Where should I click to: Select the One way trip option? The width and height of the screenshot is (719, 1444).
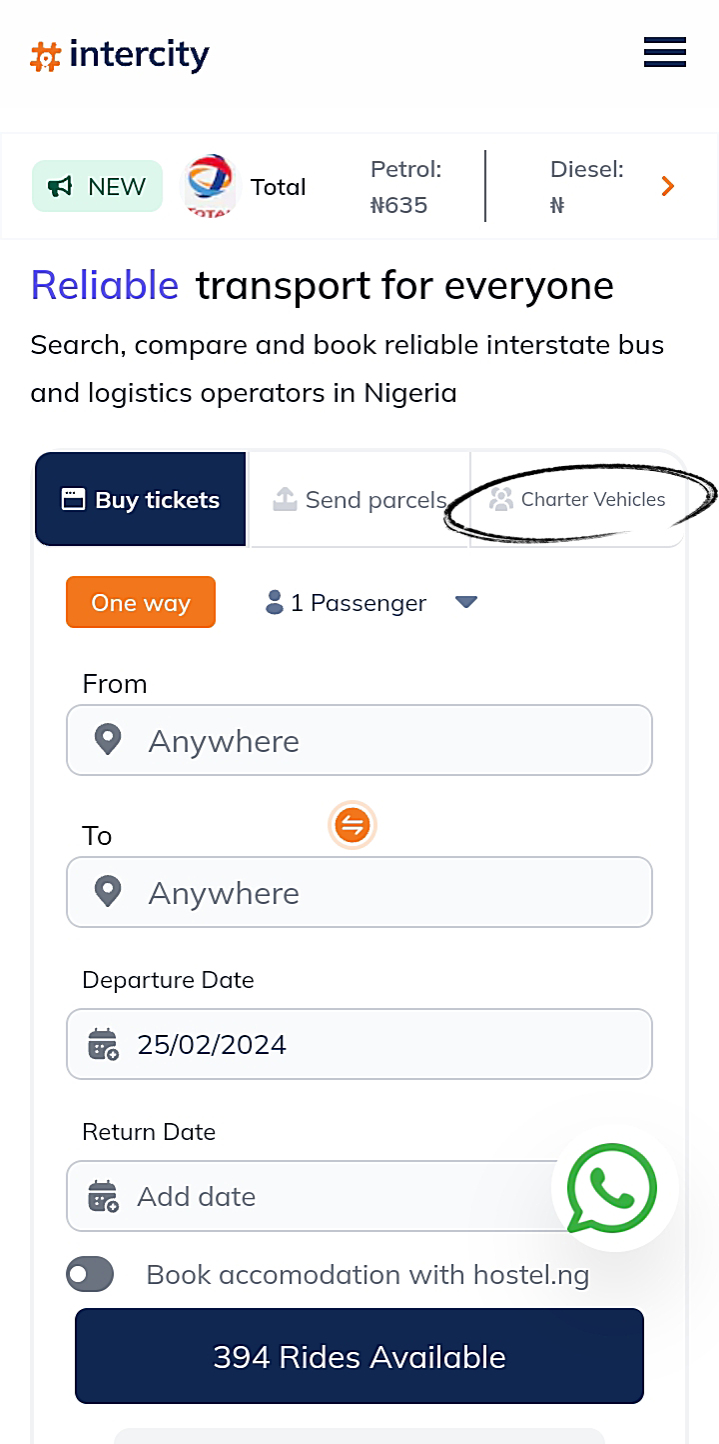pyautogui.click(x=141, y=602)
